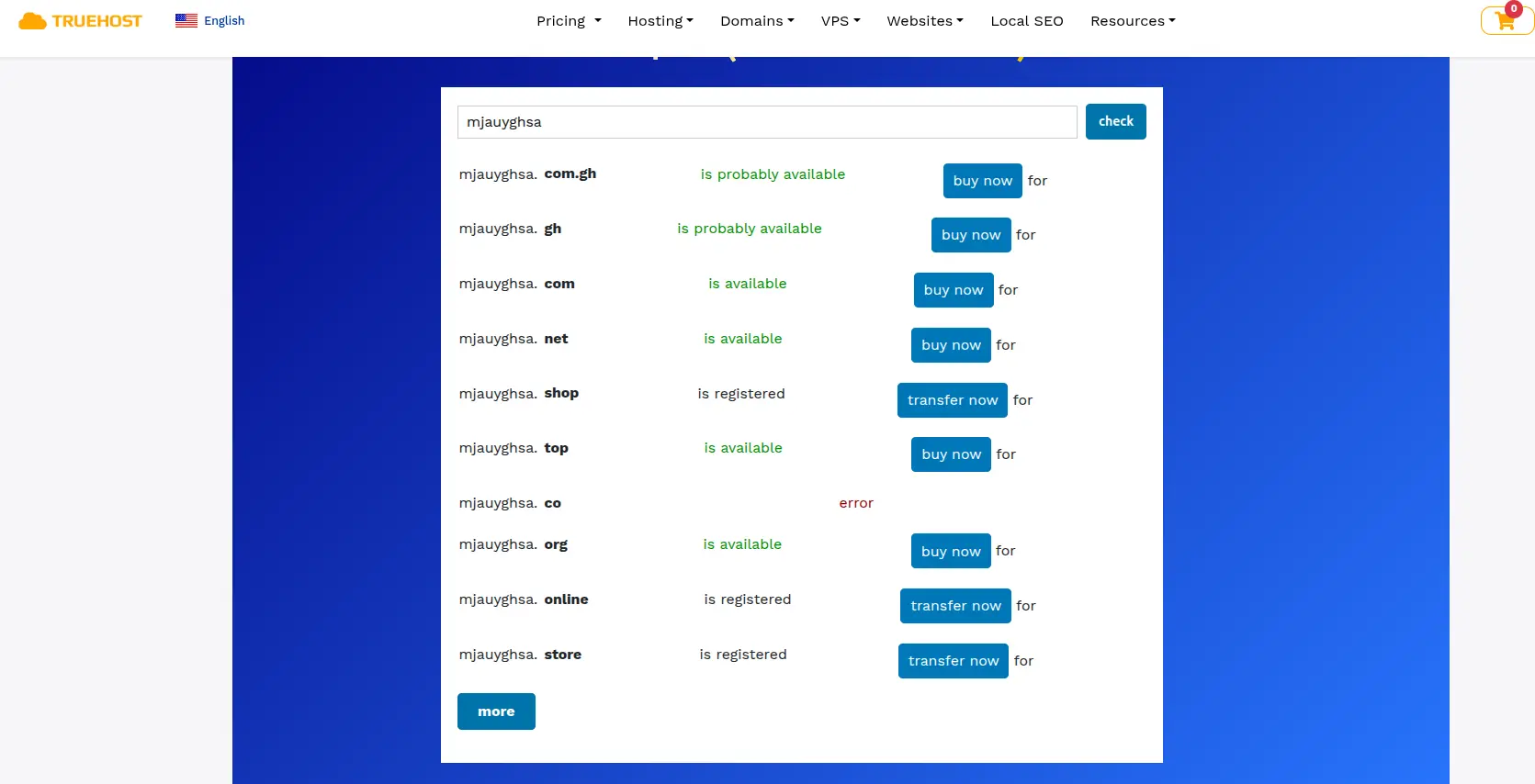The height and width of the screenshot is (784, 1535).
Task: Buy now for mjauyghsa.org
Action: 951,551
